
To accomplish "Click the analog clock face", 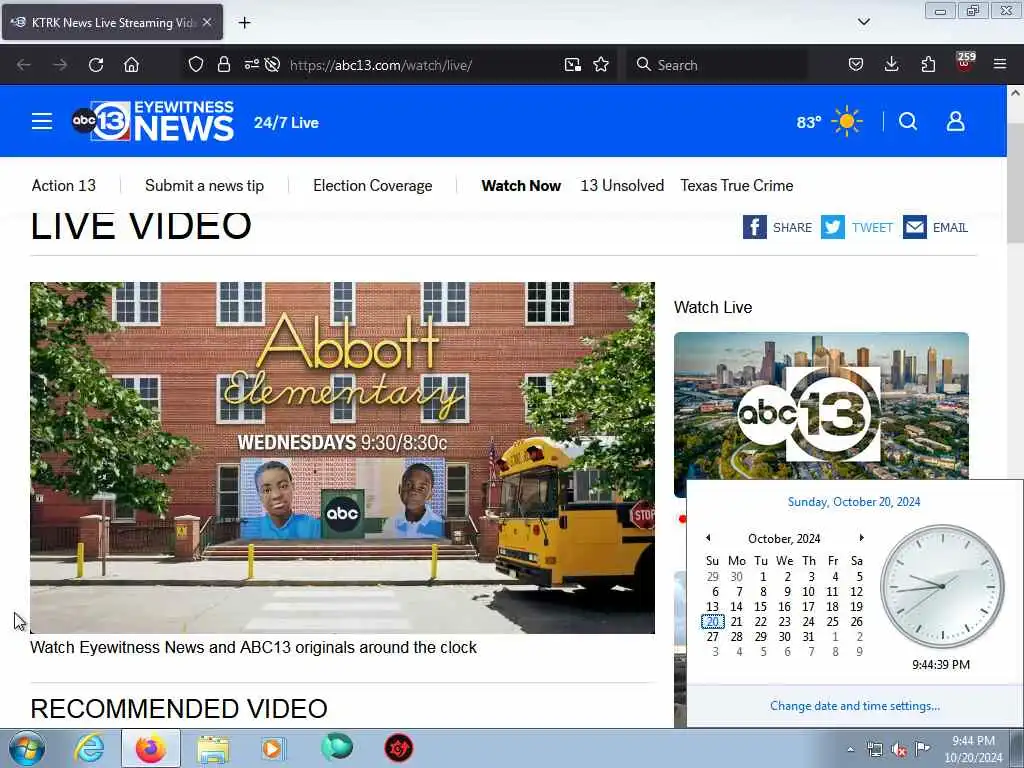I will [x=942, y=586].
